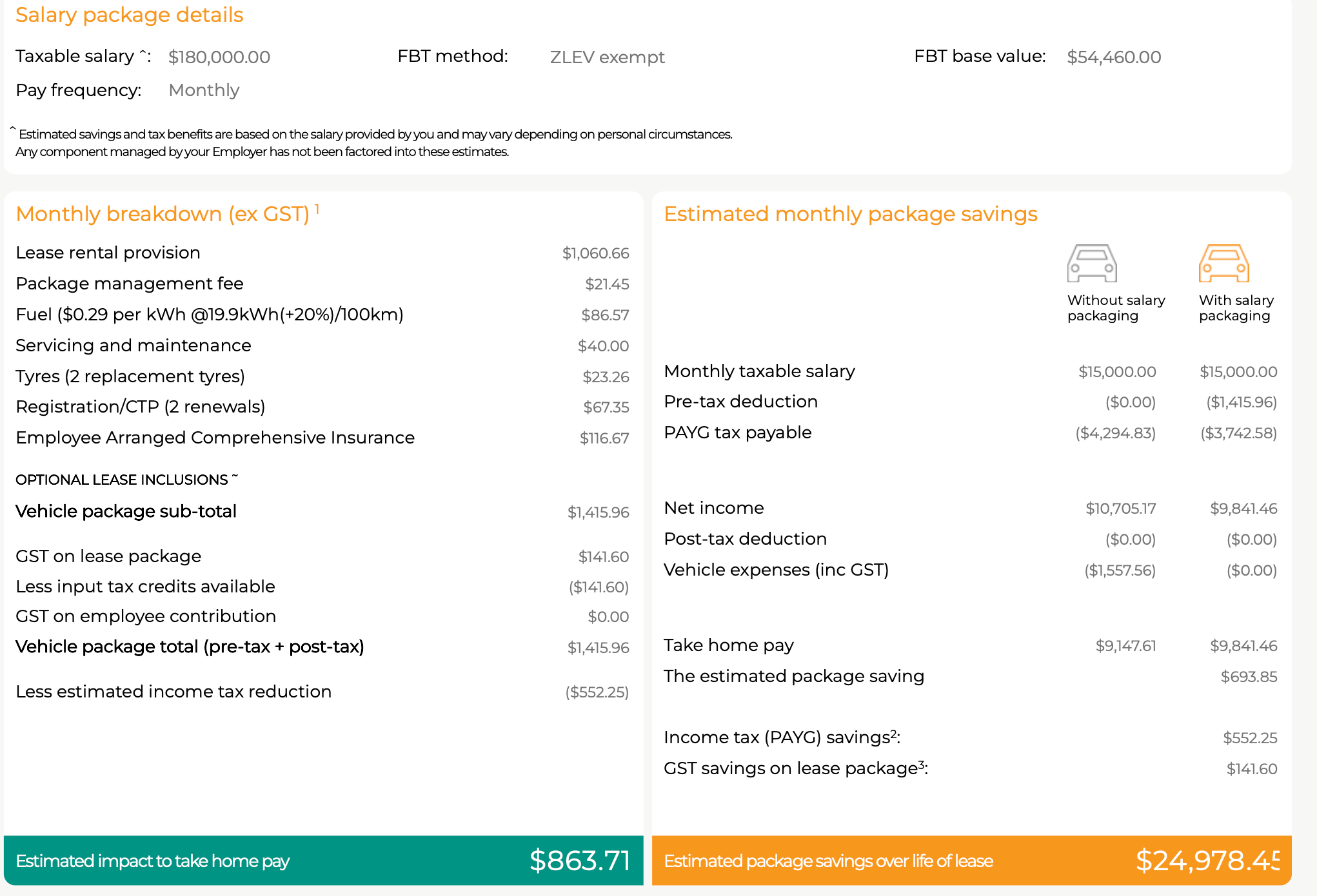Click the GST savings footnote 3
The image size is (1317, 896).
coord(921,764)
